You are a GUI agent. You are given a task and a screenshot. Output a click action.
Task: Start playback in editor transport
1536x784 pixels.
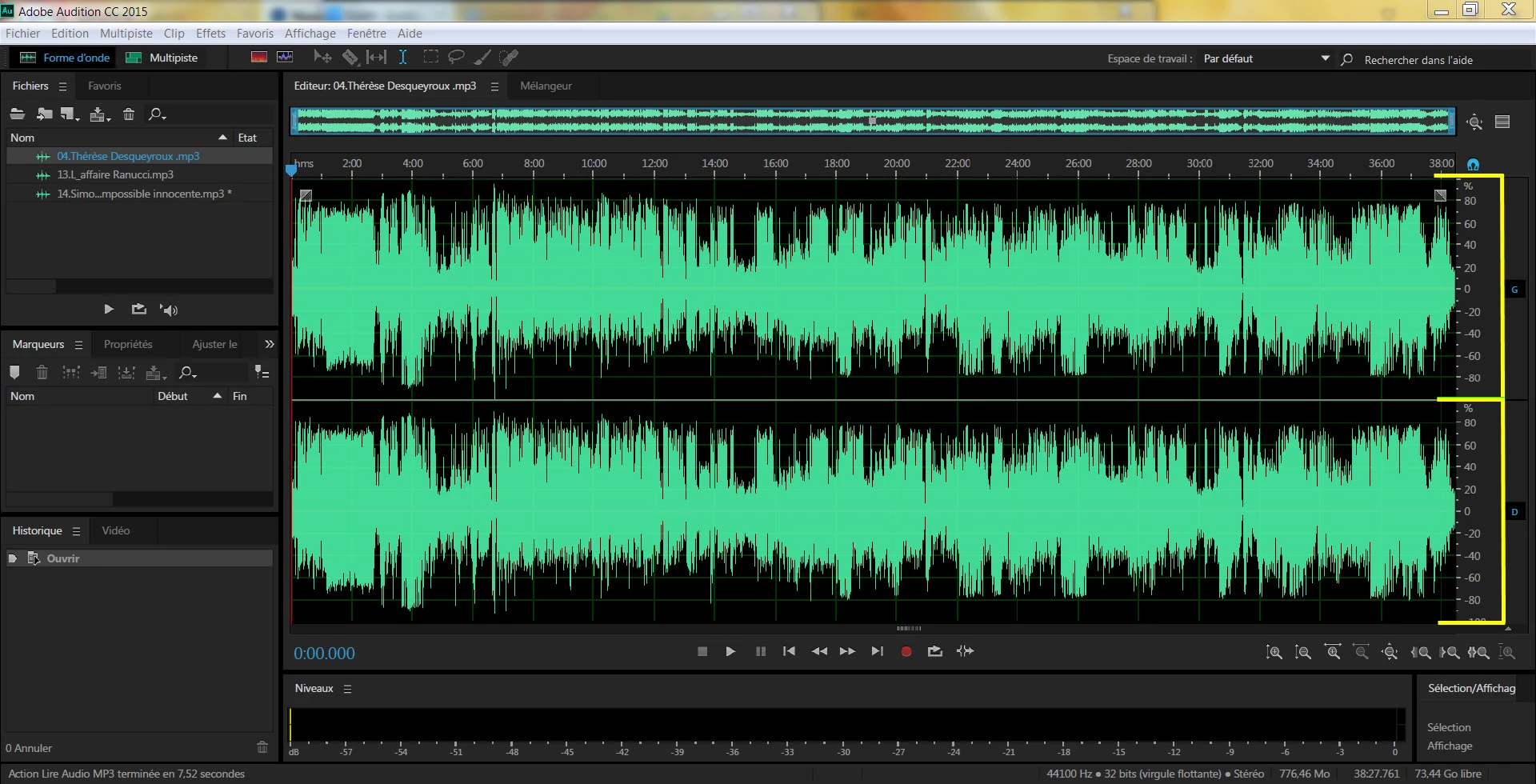(x=730, y=651)
